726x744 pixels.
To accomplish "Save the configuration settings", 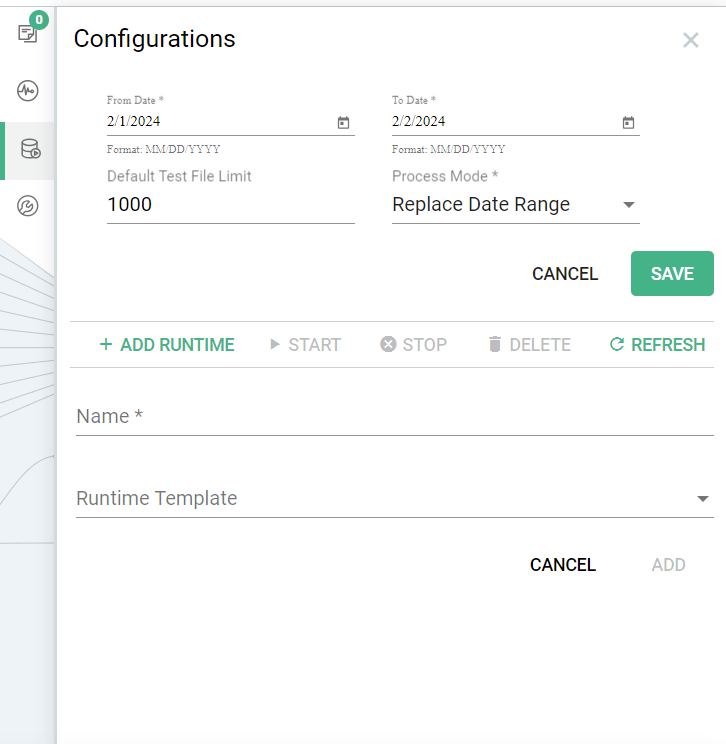I will 671,274.
